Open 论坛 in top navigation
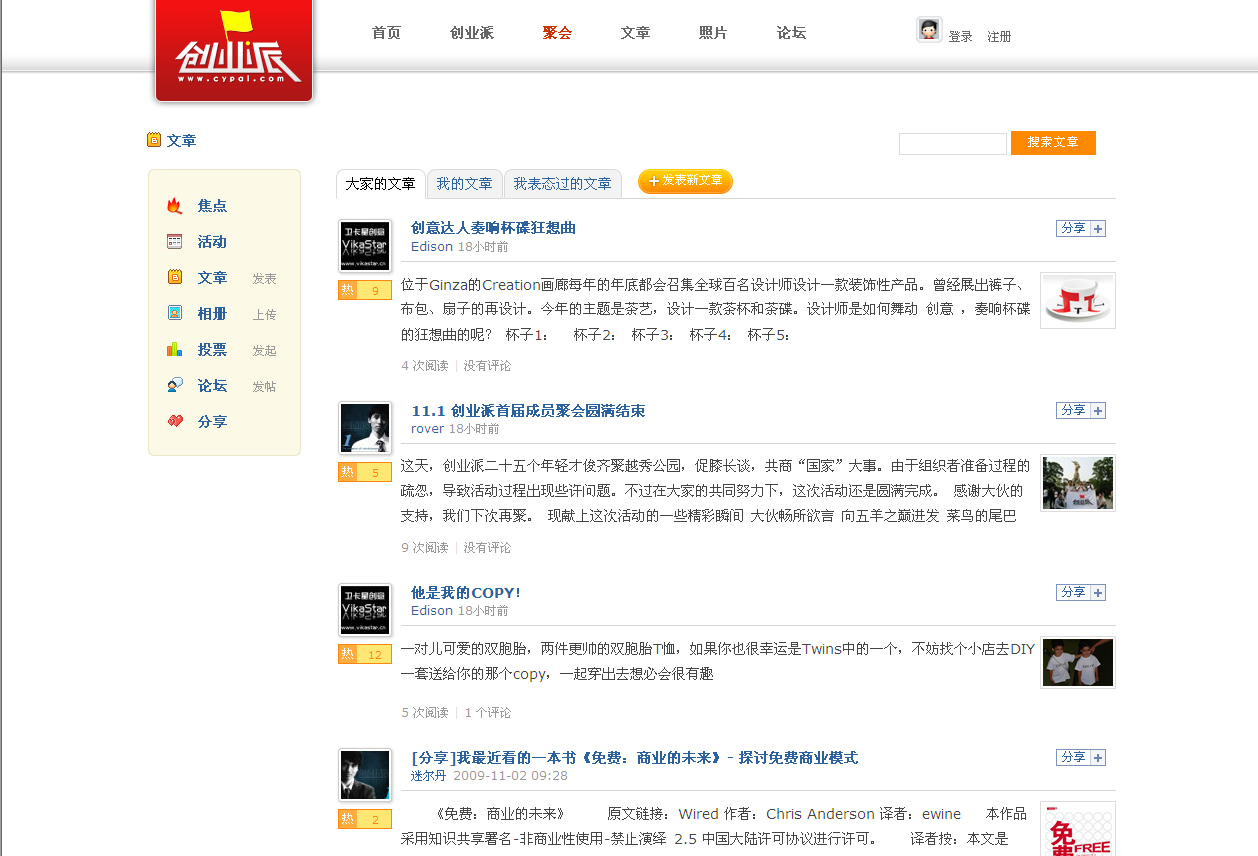The width and height of the screenshot is (1258, 856). coord(791,33)
